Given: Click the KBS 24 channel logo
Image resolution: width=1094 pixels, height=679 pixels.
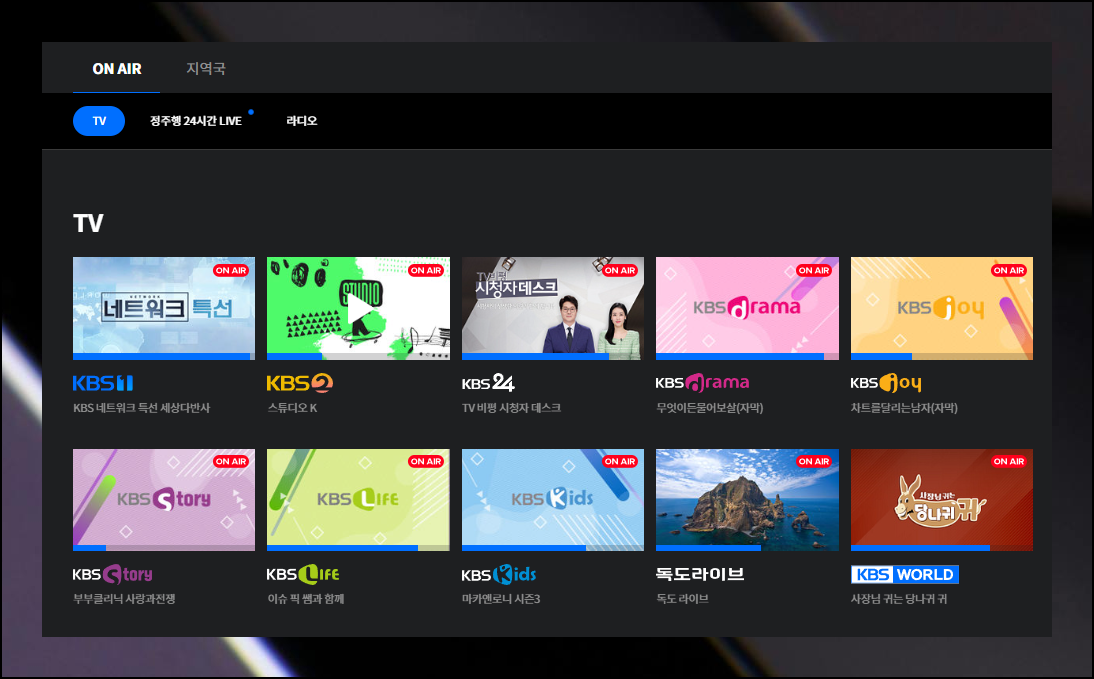Looking at the screenshot, I should coord(488,382).
